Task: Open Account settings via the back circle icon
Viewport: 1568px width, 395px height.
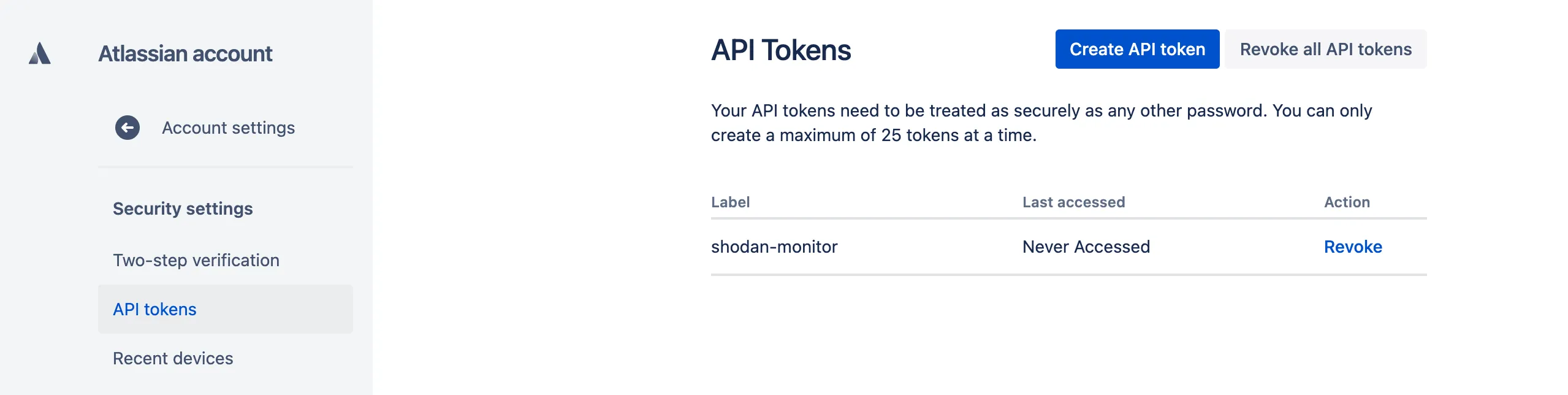Action: [127, 128]
